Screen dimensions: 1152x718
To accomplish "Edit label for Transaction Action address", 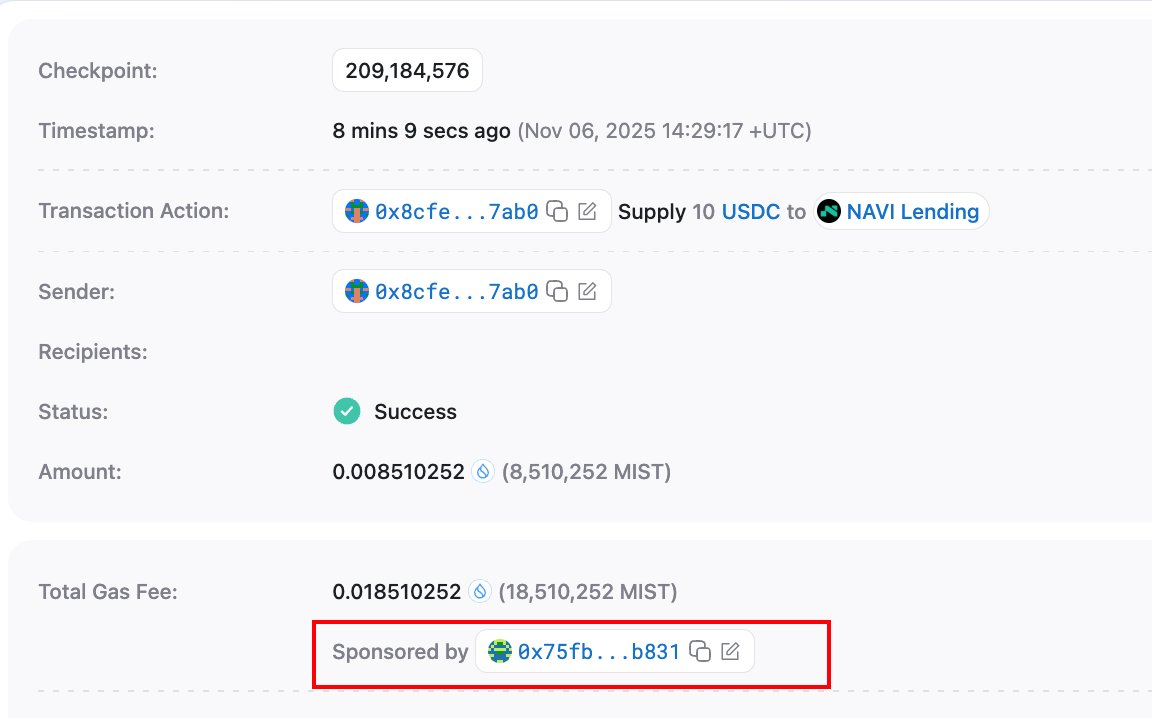I will point(587,212).
